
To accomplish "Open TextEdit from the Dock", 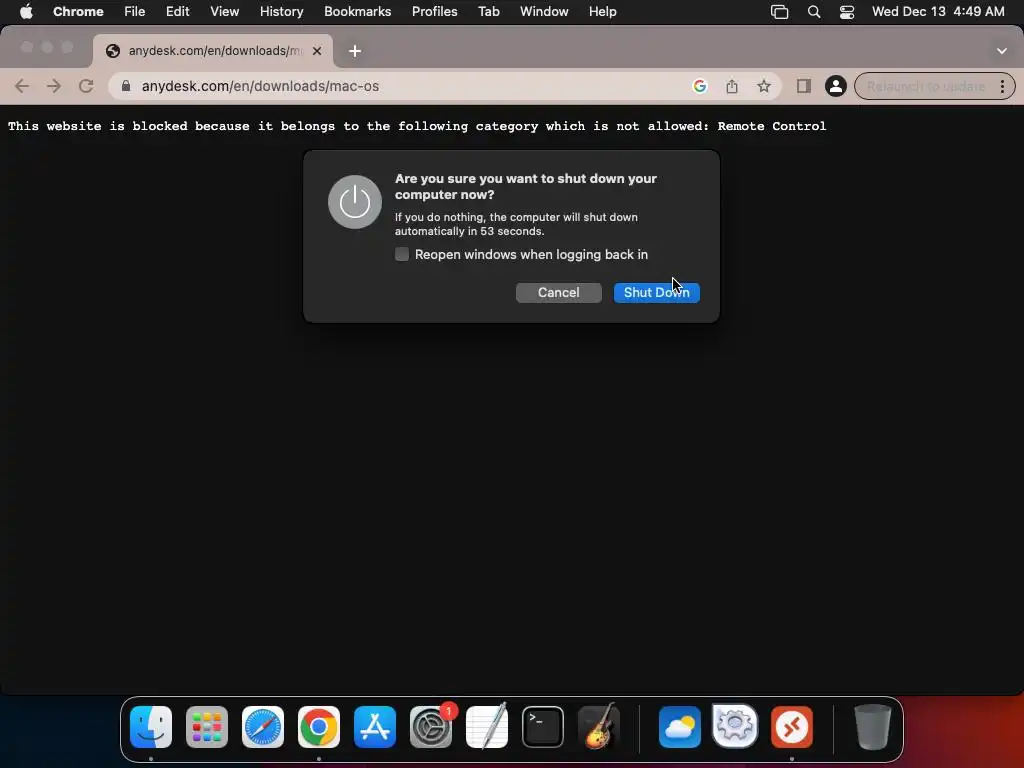I will (487, 726).
